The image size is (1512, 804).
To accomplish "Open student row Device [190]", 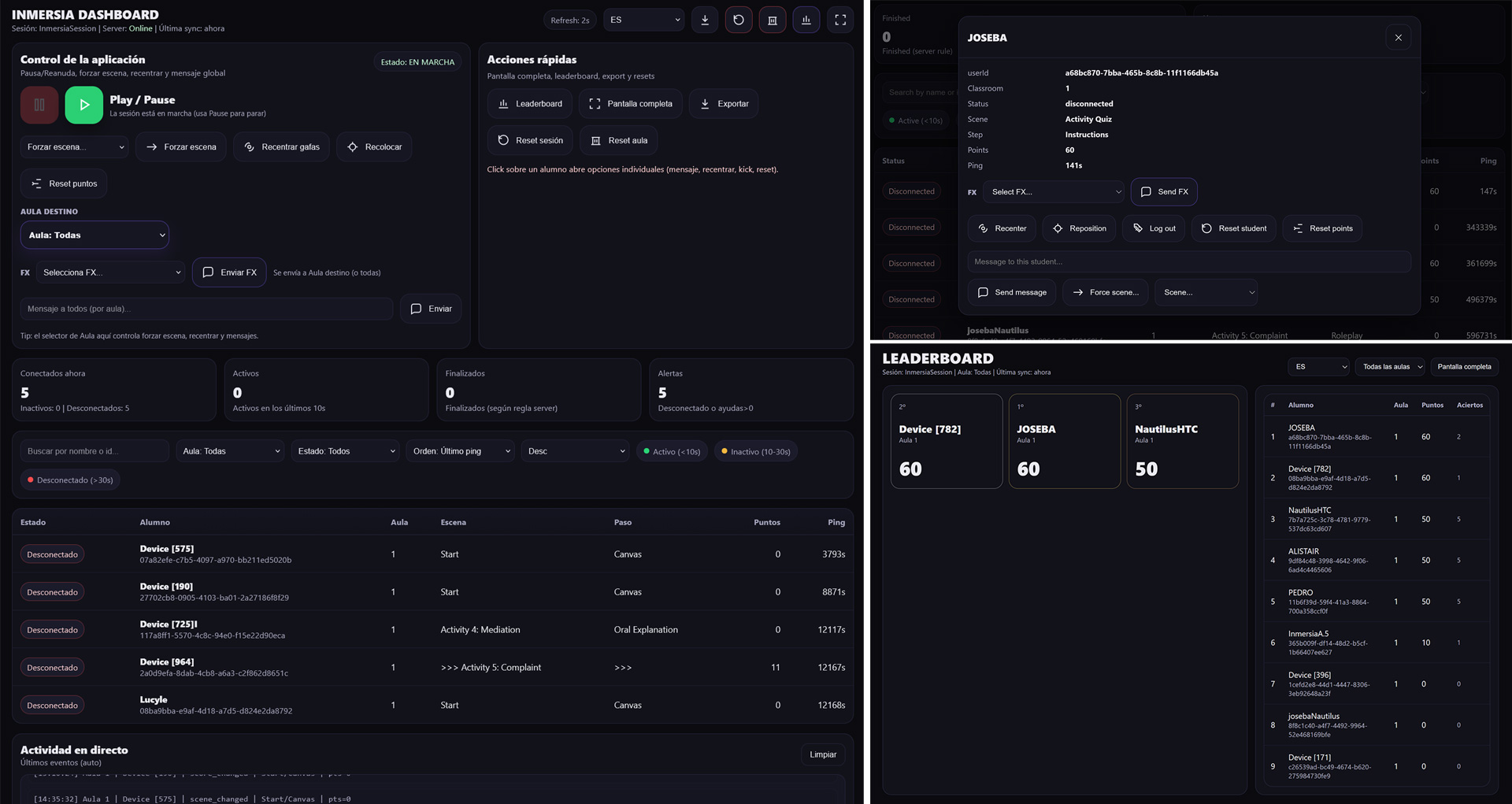I will click(x=432, y=592).
